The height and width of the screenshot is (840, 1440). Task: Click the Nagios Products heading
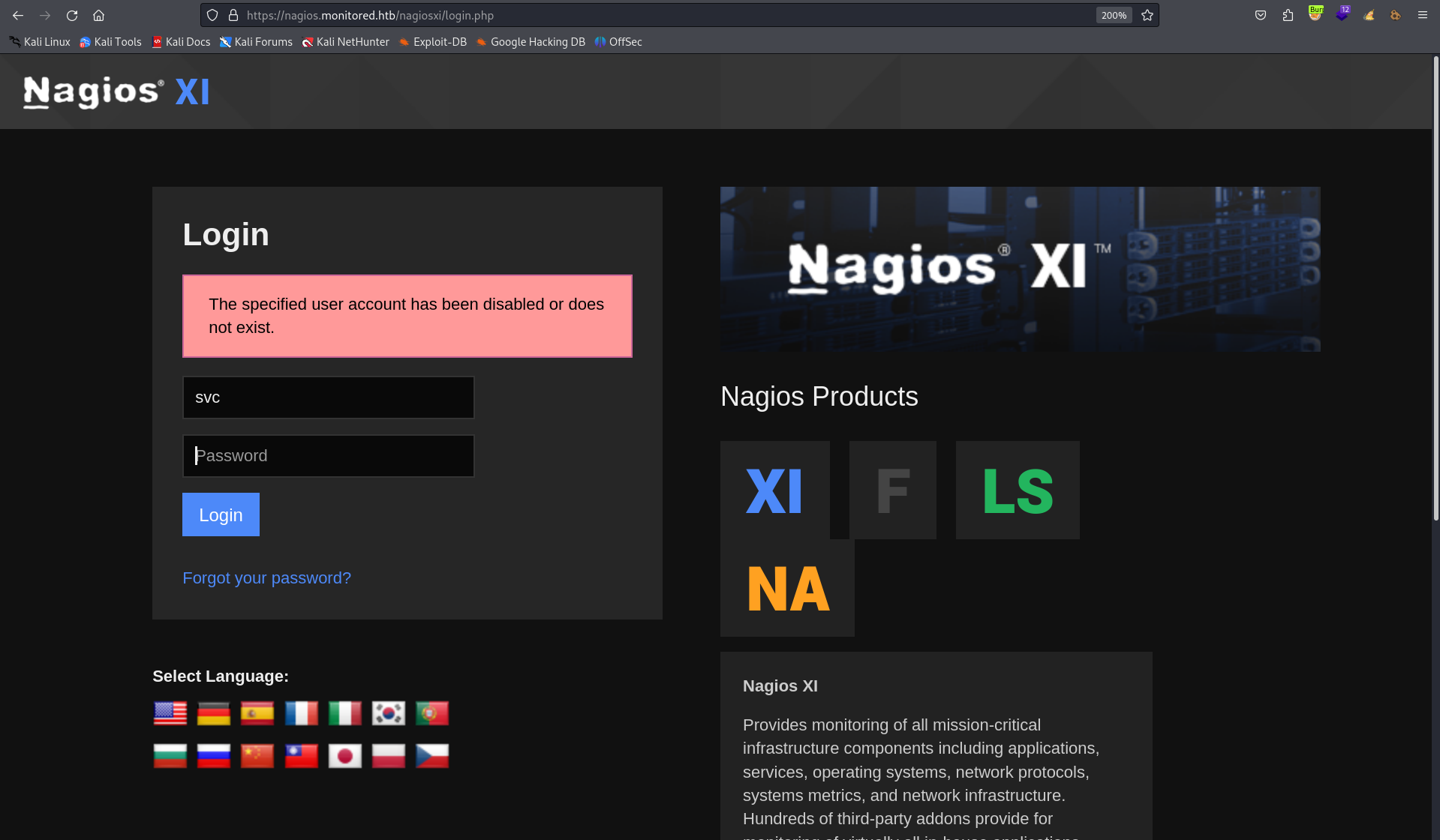pos(819,396)
